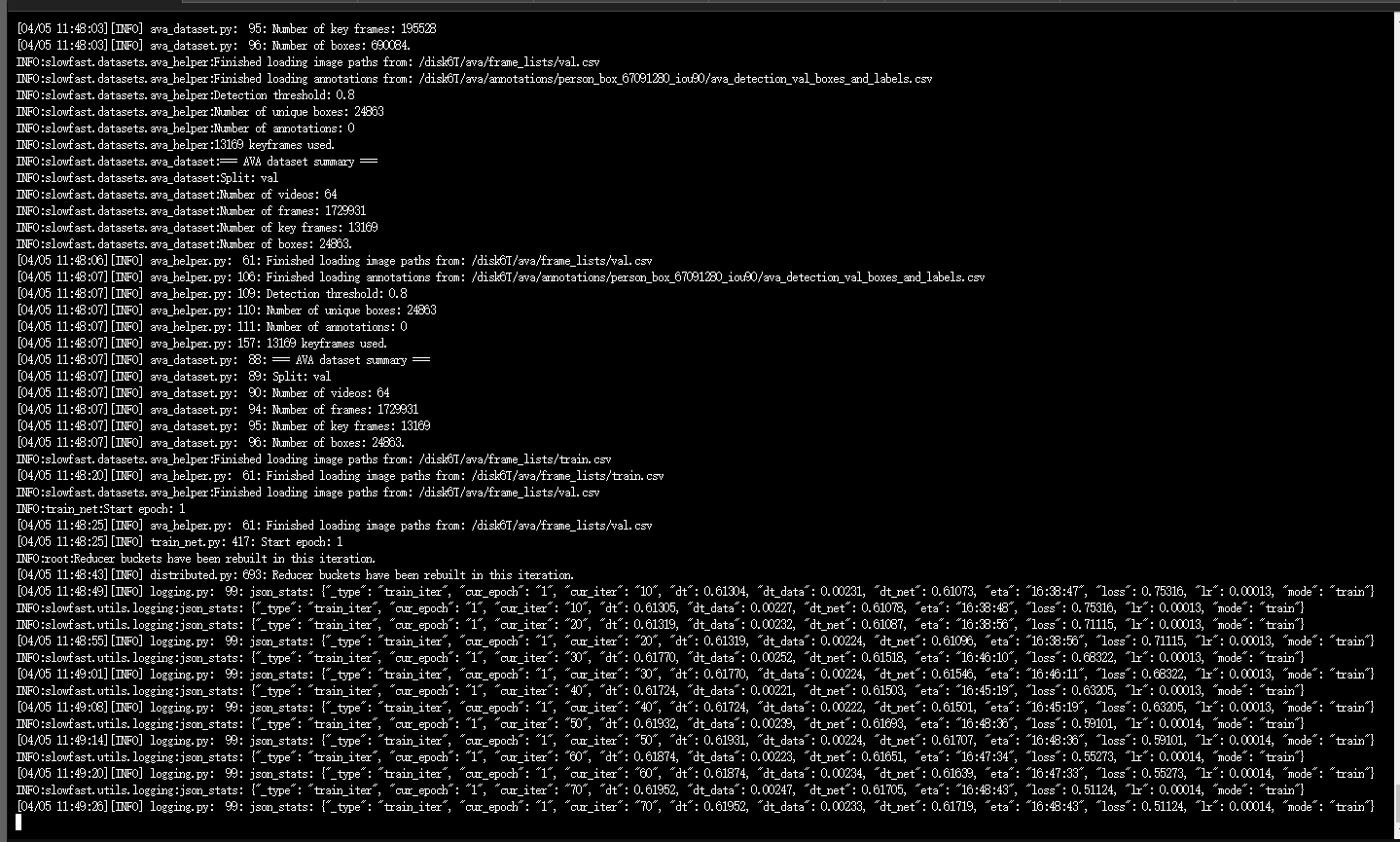
Task: Select INFO:slowfast.utils.logging json_stats line for cur_iter 50
Action: (661, 724)
